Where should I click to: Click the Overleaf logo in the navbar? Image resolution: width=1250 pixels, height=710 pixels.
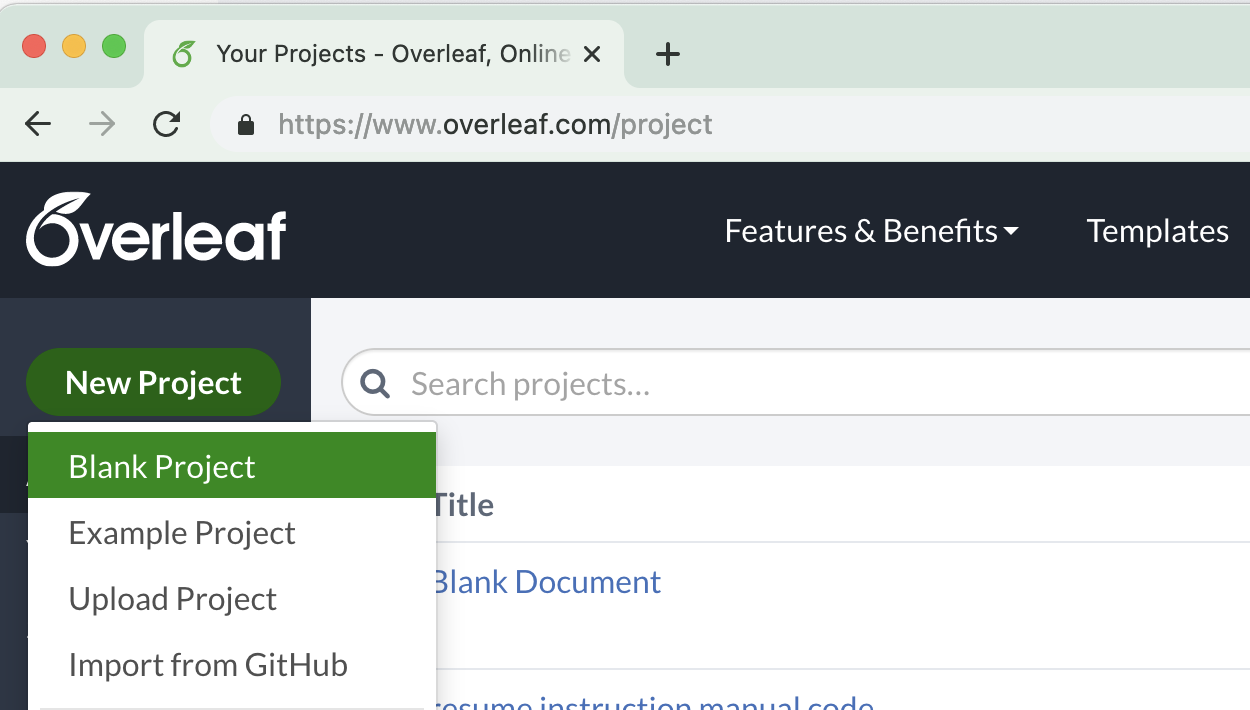coord(155,230)
